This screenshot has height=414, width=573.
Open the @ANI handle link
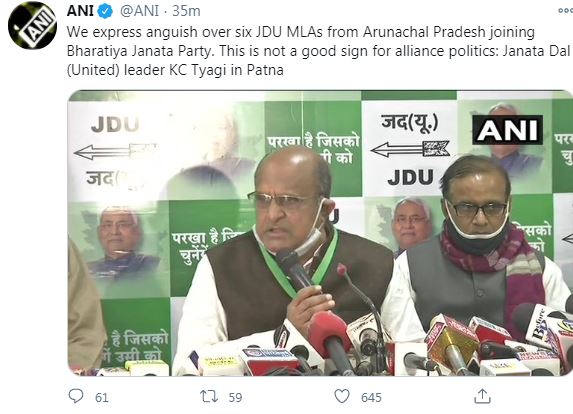(x=139, y=11)
